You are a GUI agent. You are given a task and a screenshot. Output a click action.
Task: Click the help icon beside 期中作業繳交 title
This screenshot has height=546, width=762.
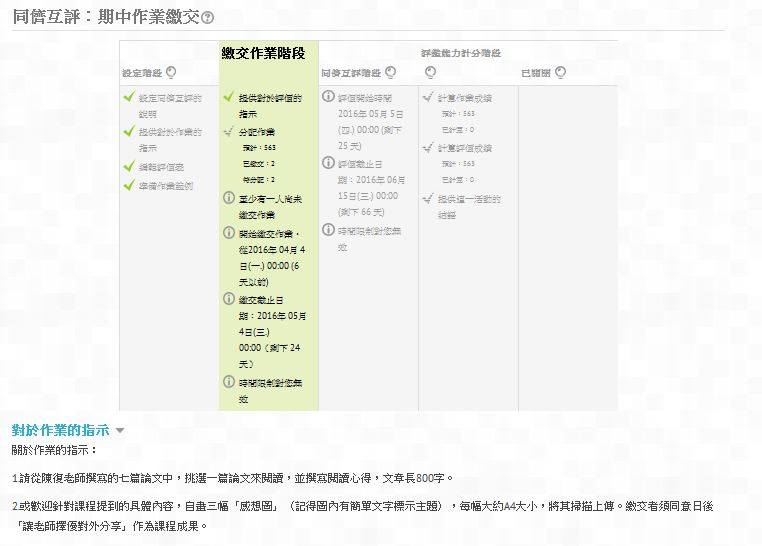tap(208, 18)
